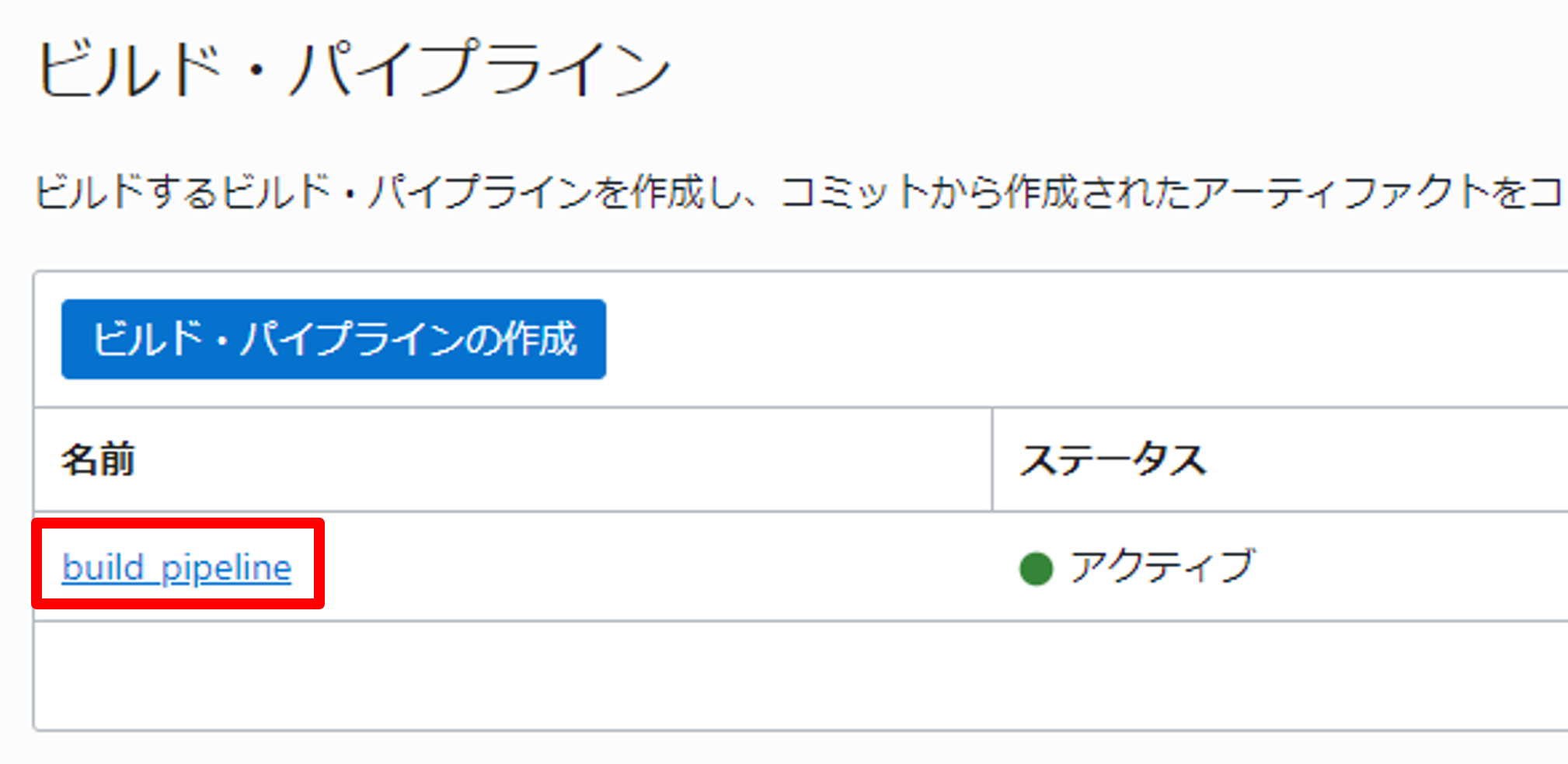
Task: Click empty header space right of ステータス
Action: (1399, 459)
